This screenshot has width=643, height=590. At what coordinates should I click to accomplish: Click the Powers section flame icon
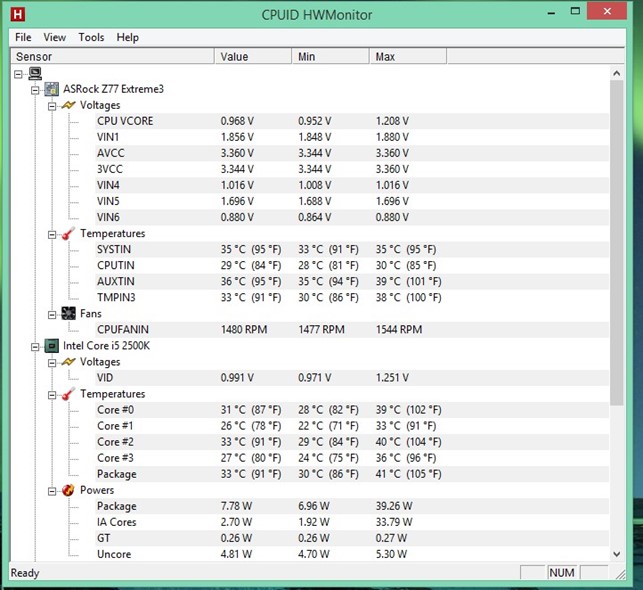click(x=68, y=490)
